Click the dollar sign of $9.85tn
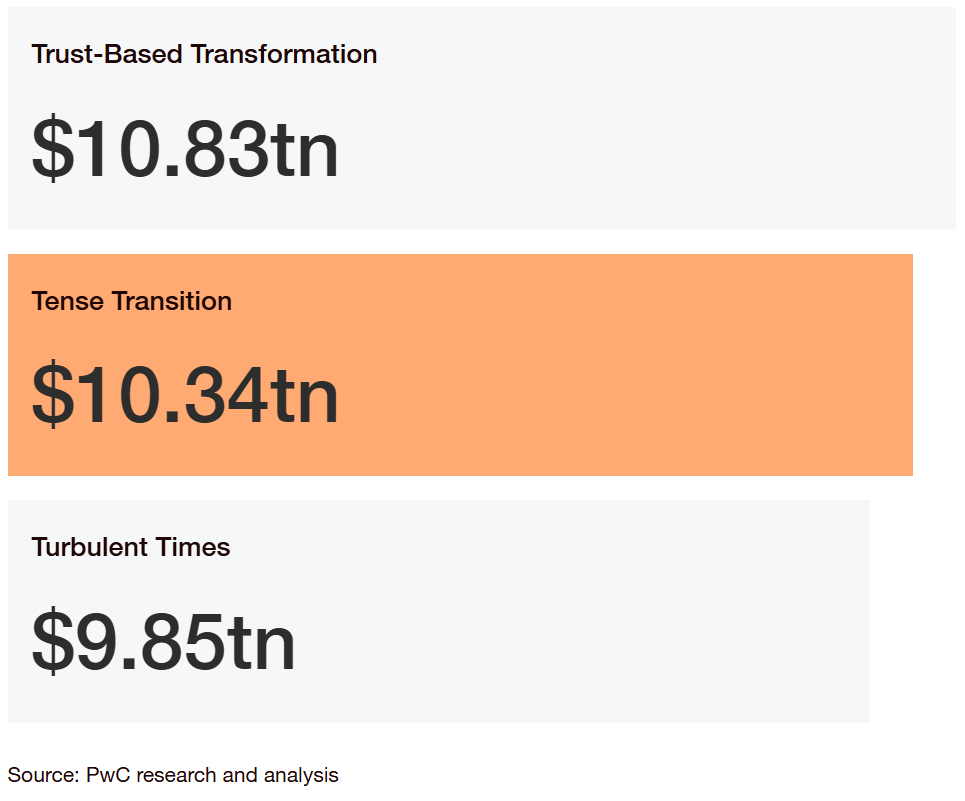Screen dimensions: 965x801 (53, 640)
